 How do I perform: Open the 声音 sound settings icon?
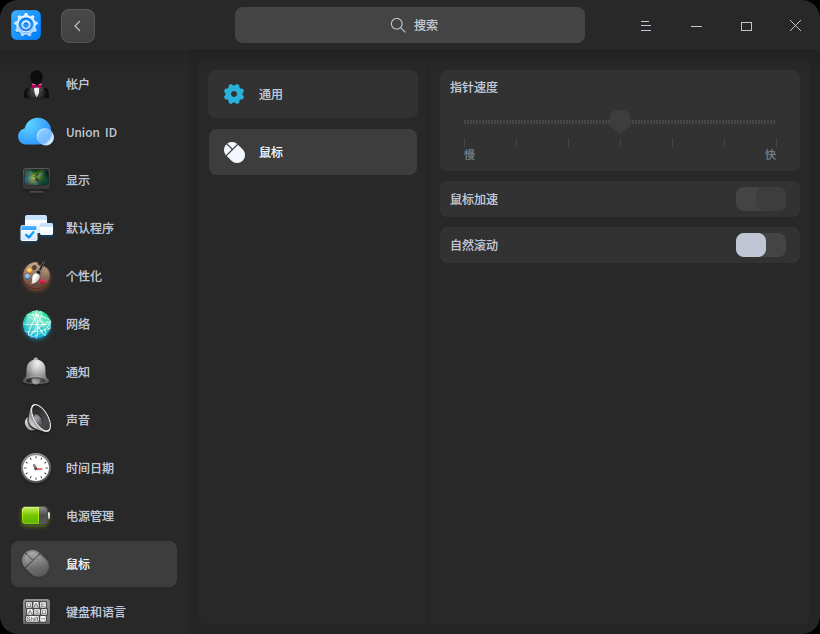36,420
